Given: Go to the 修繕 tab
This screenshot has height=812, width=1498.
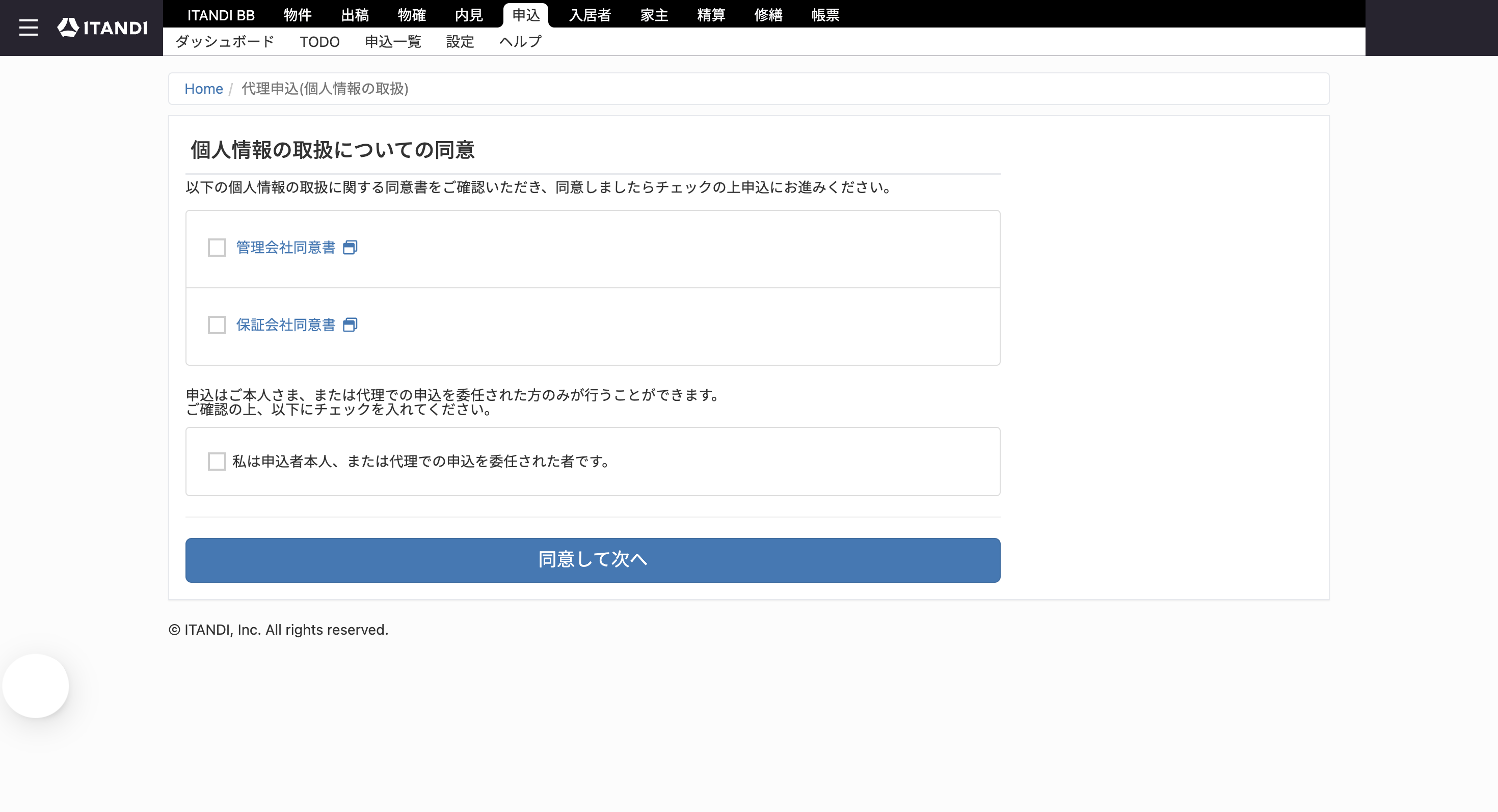Looking at the screenshot, I should point(768,15).
